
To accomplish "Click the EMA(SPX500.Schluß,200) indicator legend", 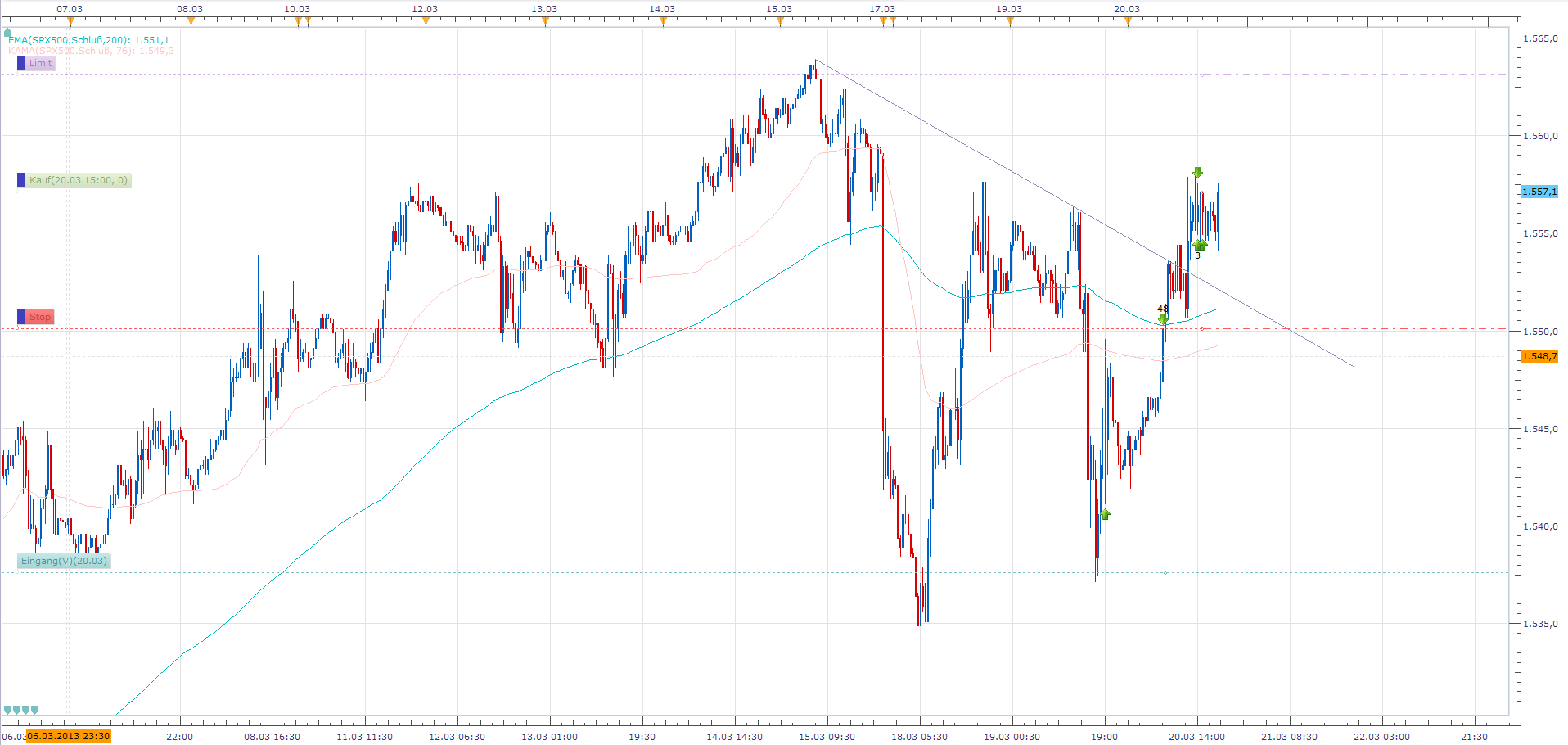I will tap(89, 40).
